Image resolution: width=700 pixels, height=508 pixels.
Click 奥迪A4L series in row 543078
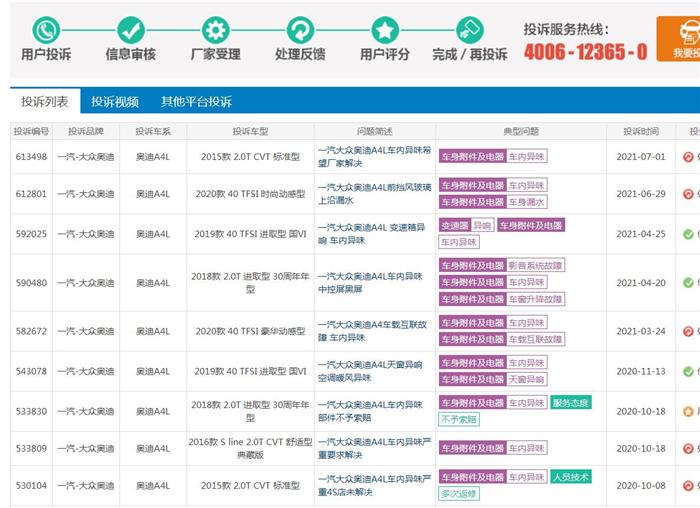(x=153, y=371)
